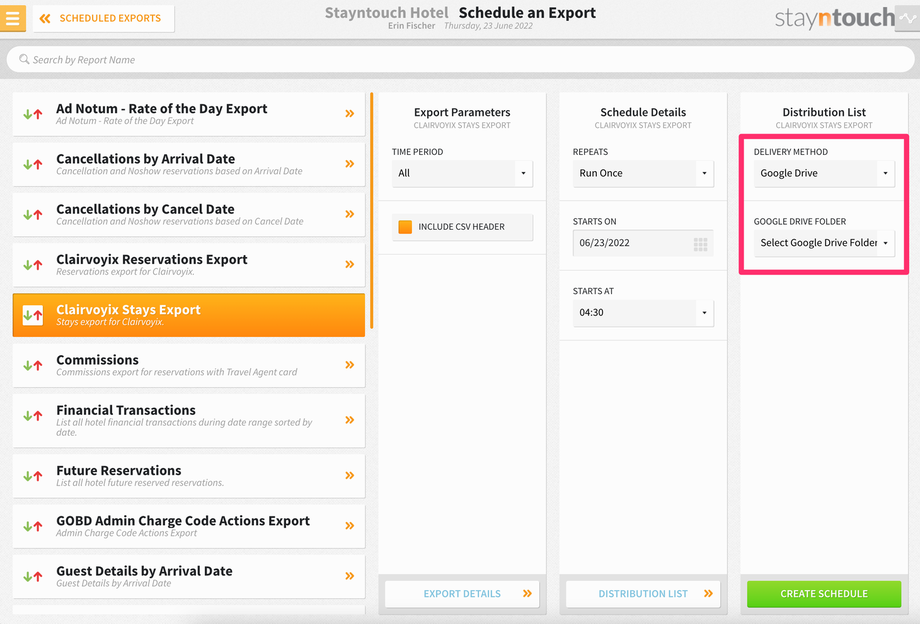Screen dimensions: 920x624
Task: Click the staynтouch logo
Action: coord(834,18)
